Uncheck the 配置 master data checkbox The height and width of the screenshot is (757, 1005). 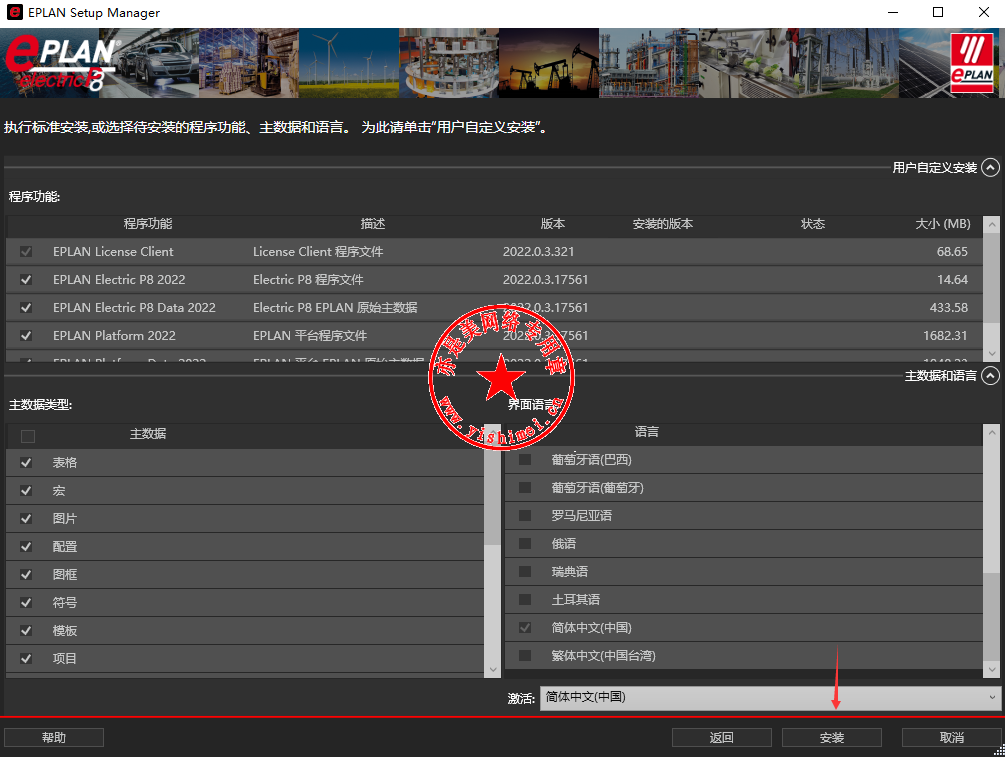26,547
